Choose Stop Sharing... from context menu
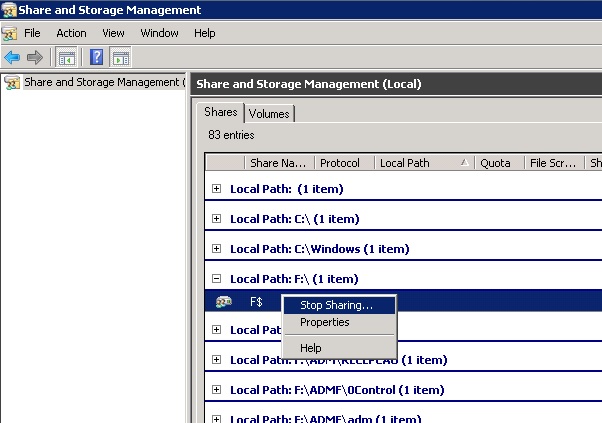 coord(336,305)
